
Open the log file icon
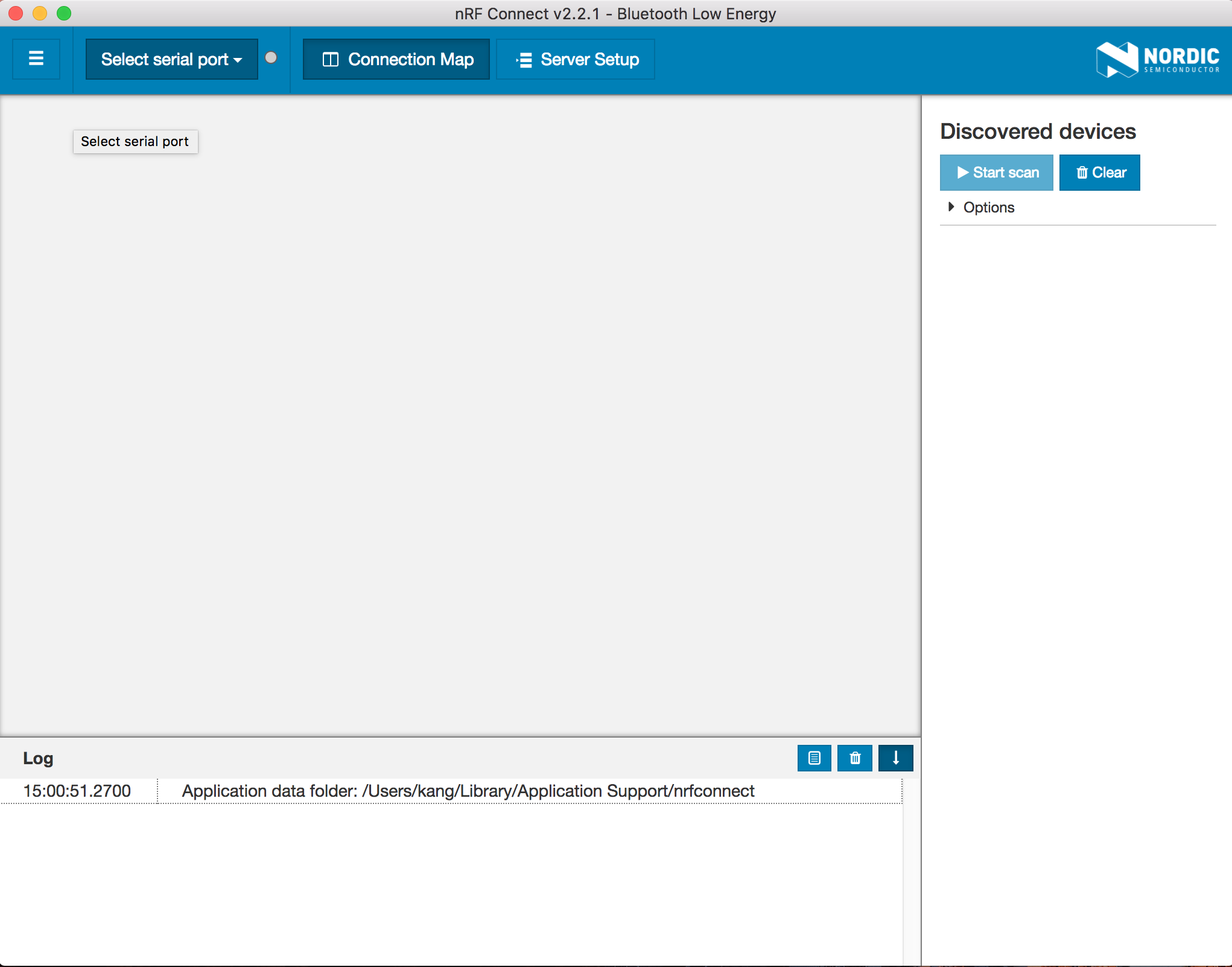pyautogui.click(x=814, y=758)
